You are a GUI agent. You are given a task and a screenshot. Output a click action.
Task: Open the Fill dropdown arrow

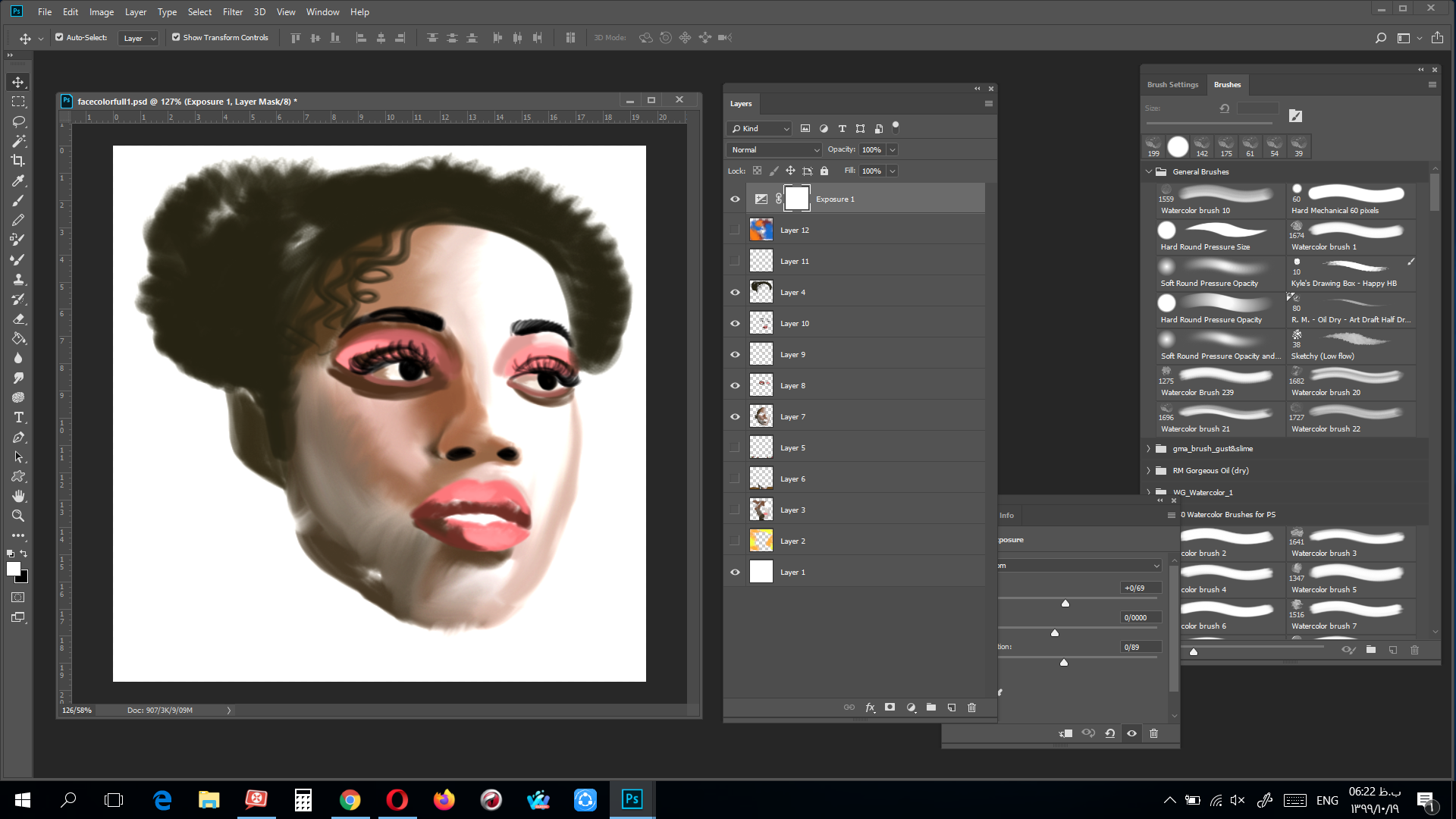pos(893,171)
